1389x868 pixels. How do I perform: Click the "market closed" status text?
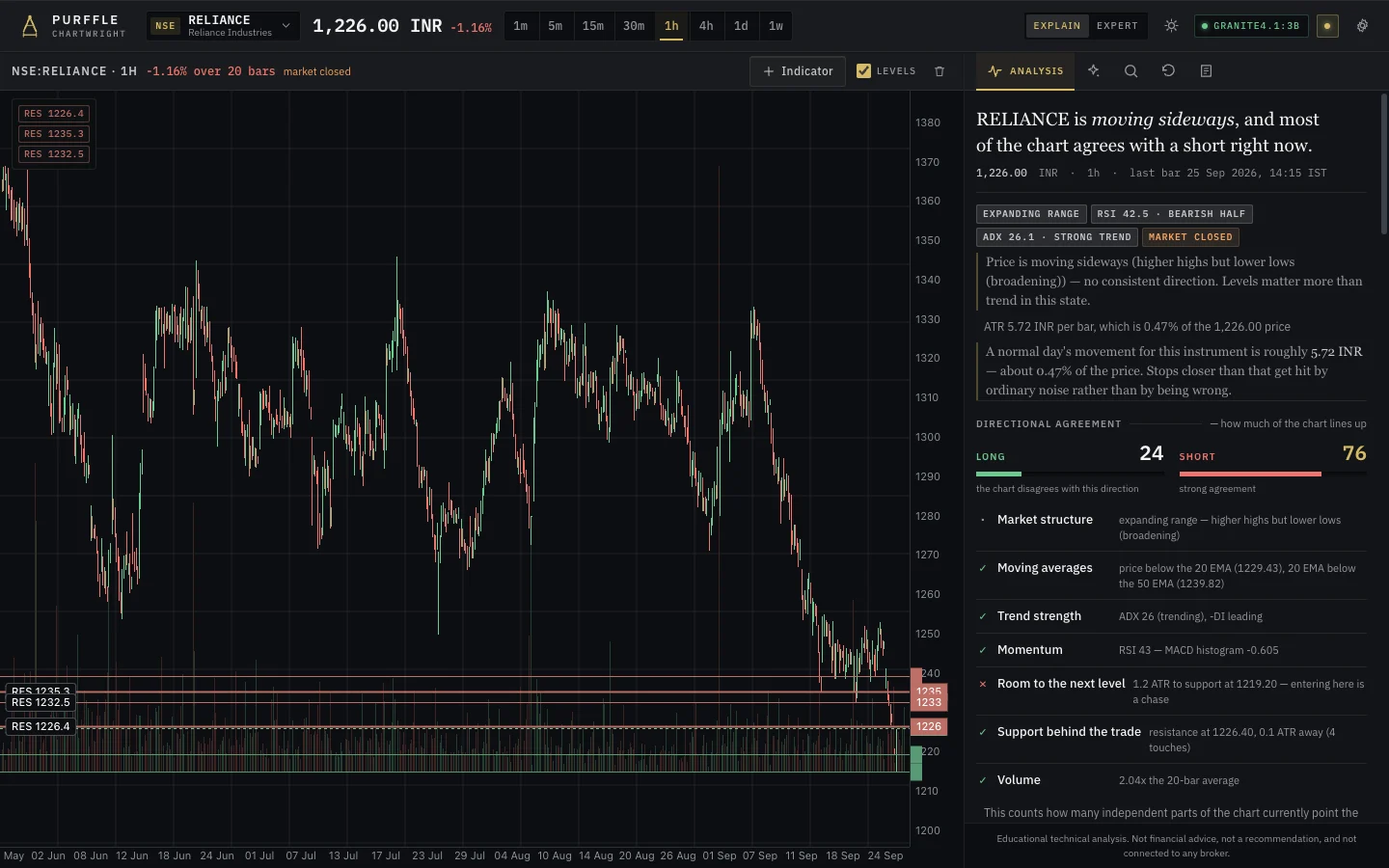[x=317, y=71]
